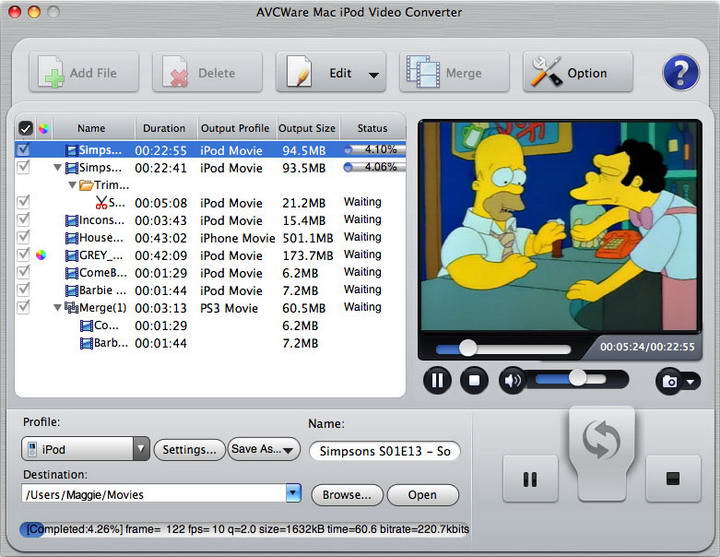Image resolution: width=720 pixels, height=557 pixels.
Task: Uncheck the selected Simps... 00:22:55 row checkbox
Action: click(x=23, y=149)
